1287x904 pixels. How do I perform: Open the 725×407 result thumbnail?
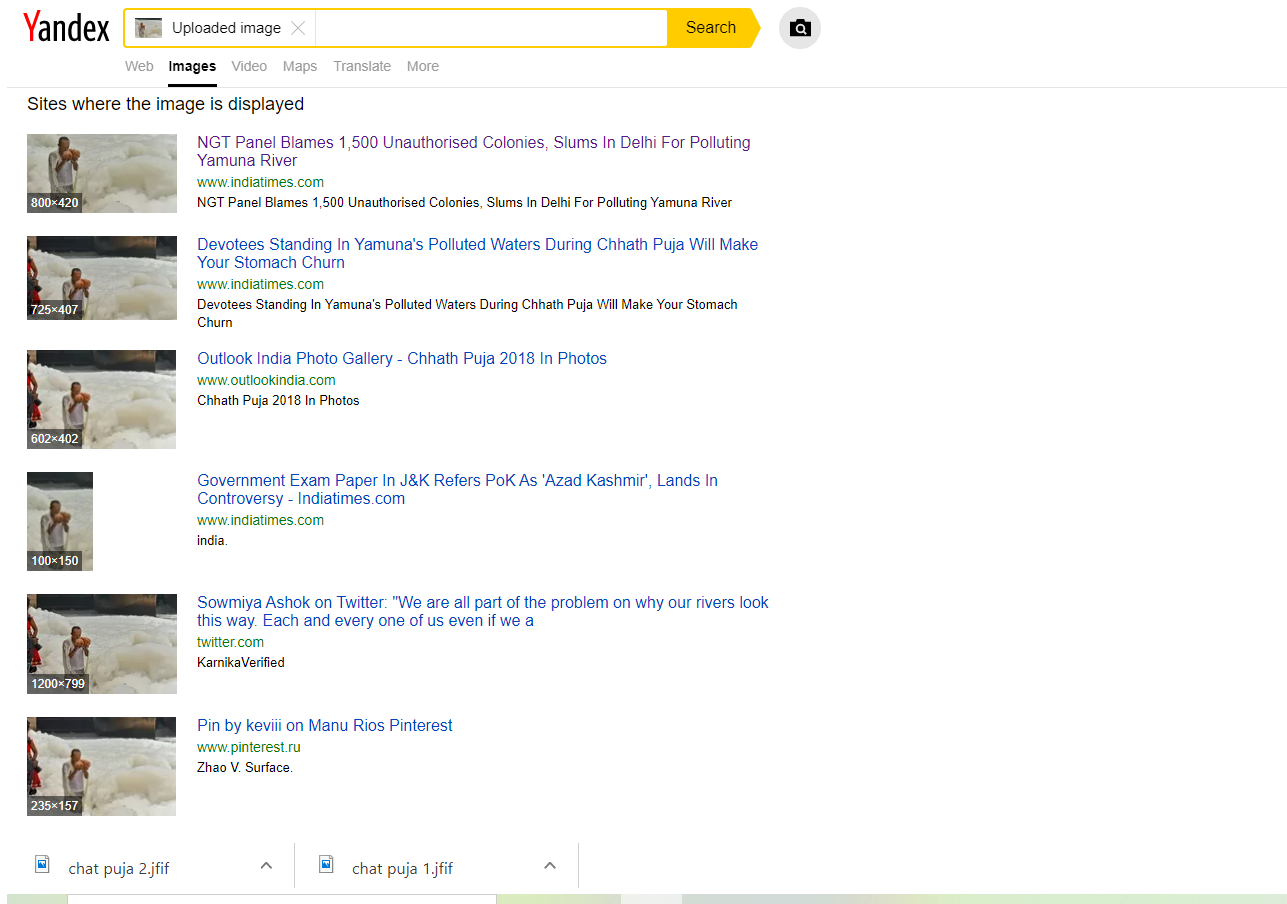point(102,278)
